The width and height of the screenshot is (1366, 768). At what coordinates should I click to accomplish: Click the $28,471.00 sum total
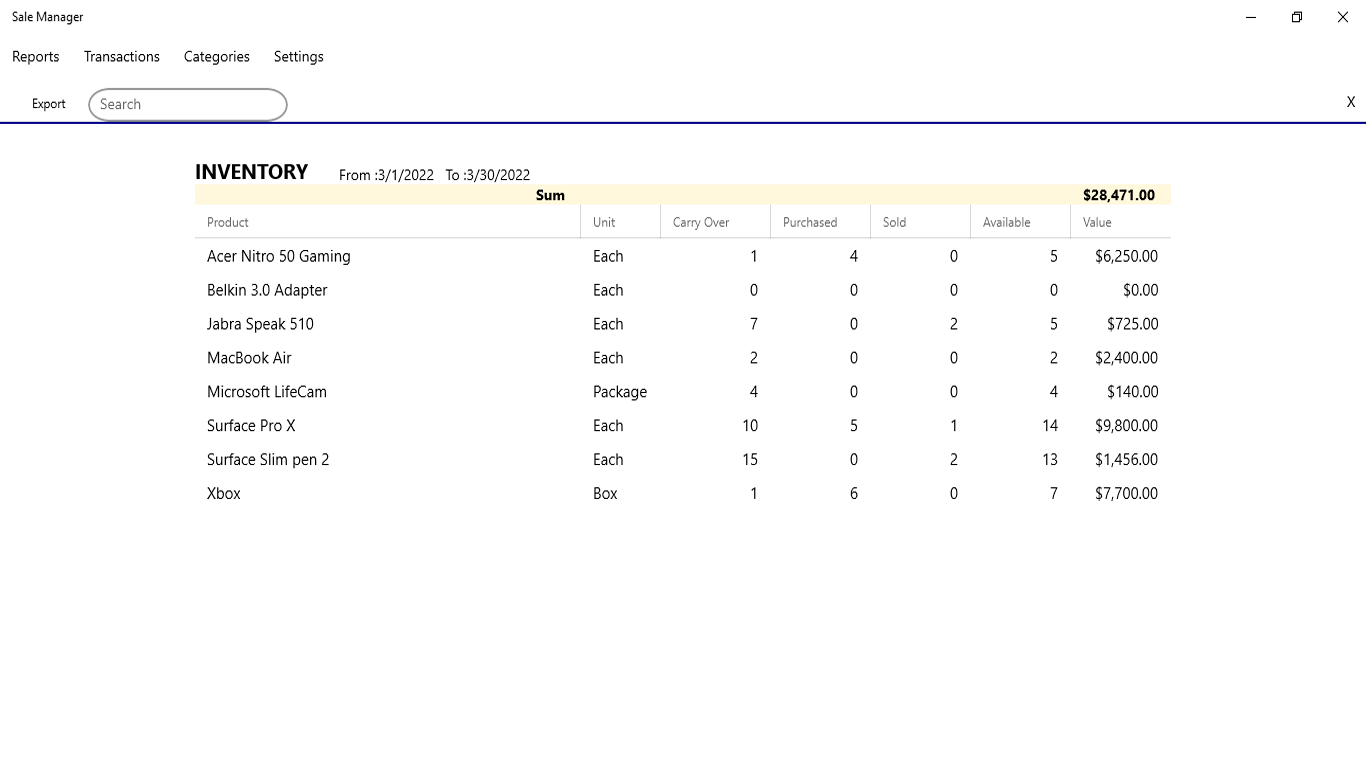click(x=1119, y=195)
